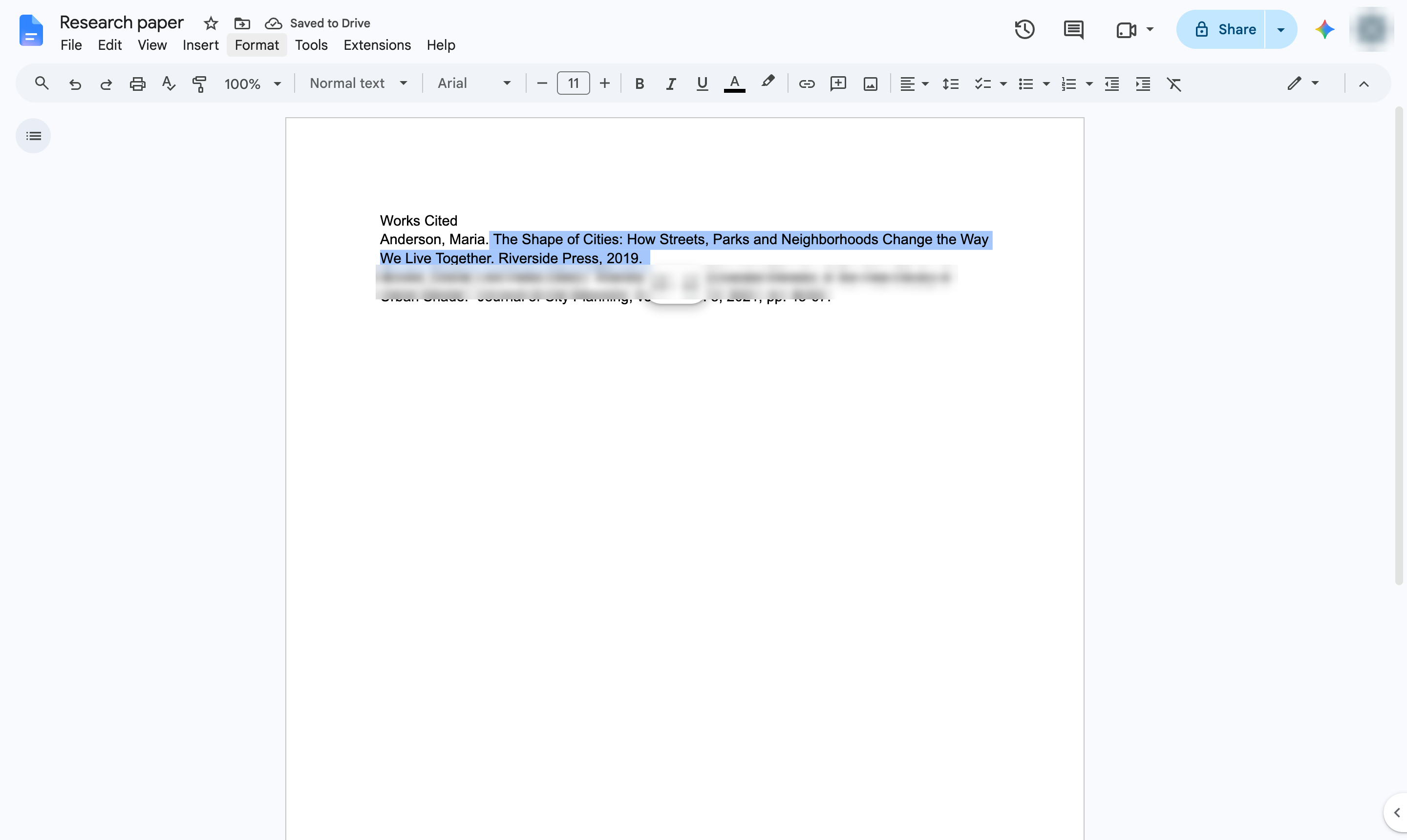
Task: Insert a link
Action: 806,84
